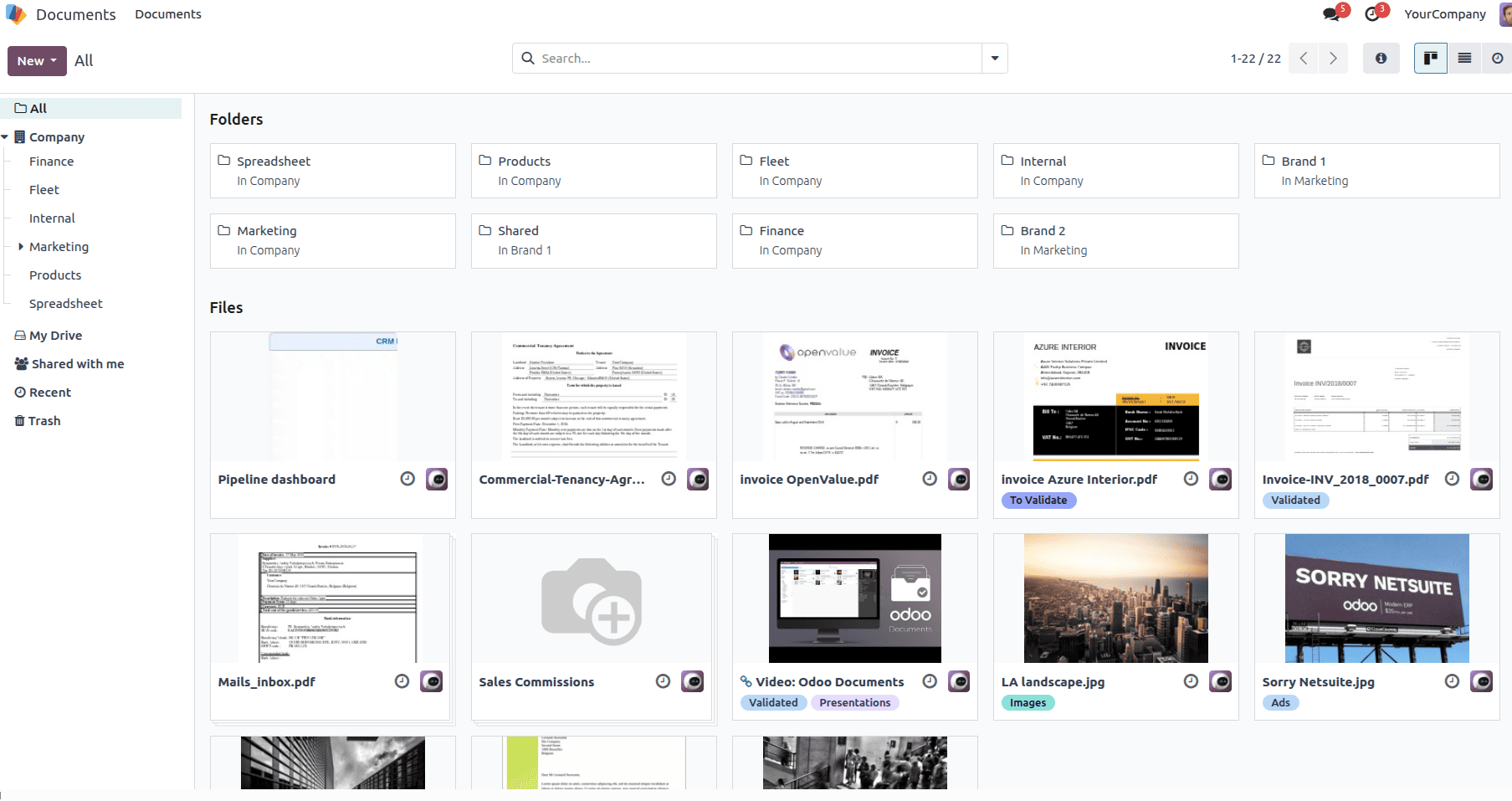The image size is (1512, 801).
Task: Click owner avatar on Sales Commissions card
Action: click(x=693, y=681)
